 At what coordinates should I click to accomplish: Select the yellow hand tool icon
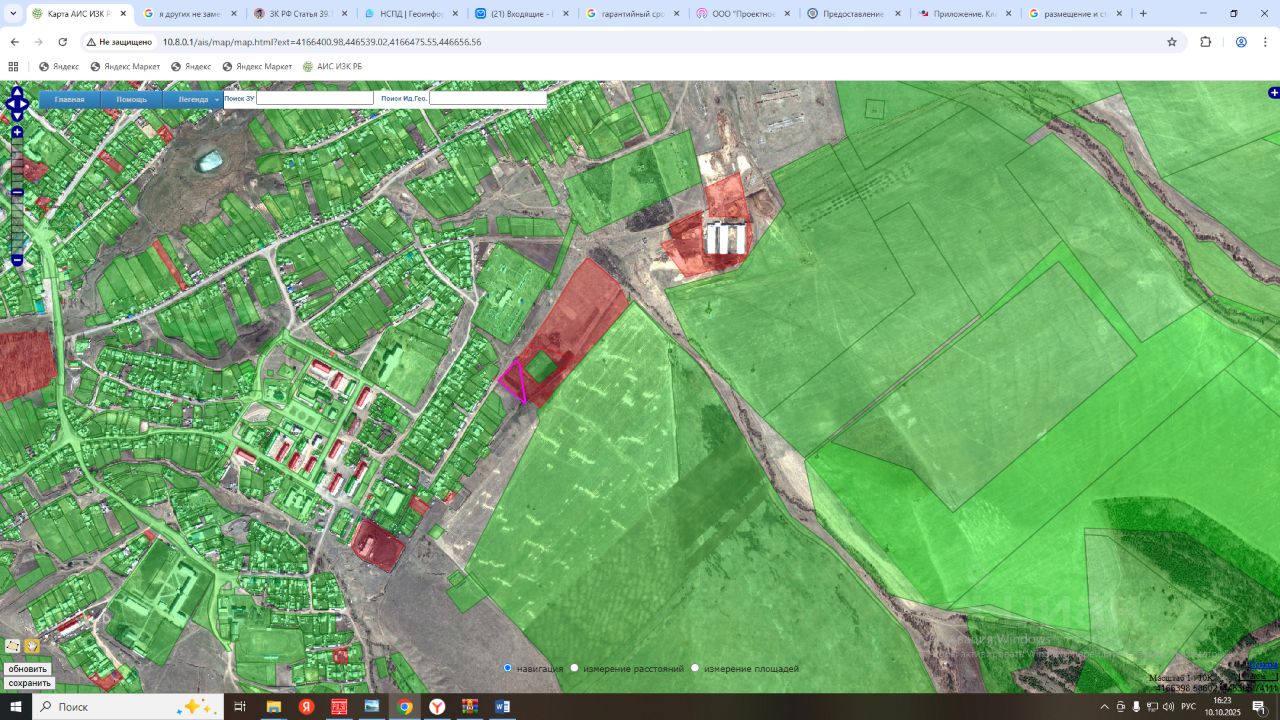tap(31, 647)
